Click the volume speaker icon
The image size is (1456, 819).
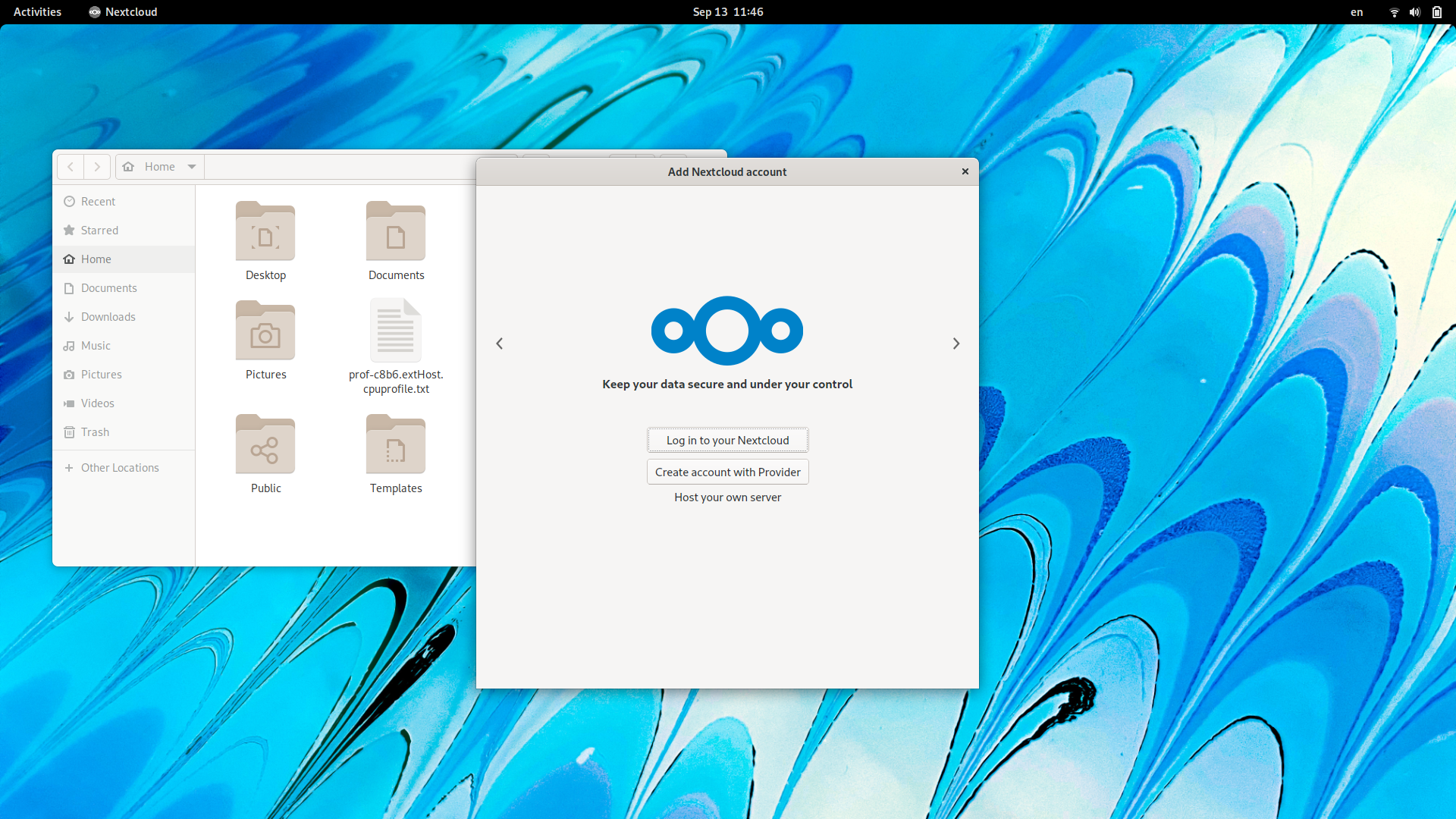tap(1415, 12)
